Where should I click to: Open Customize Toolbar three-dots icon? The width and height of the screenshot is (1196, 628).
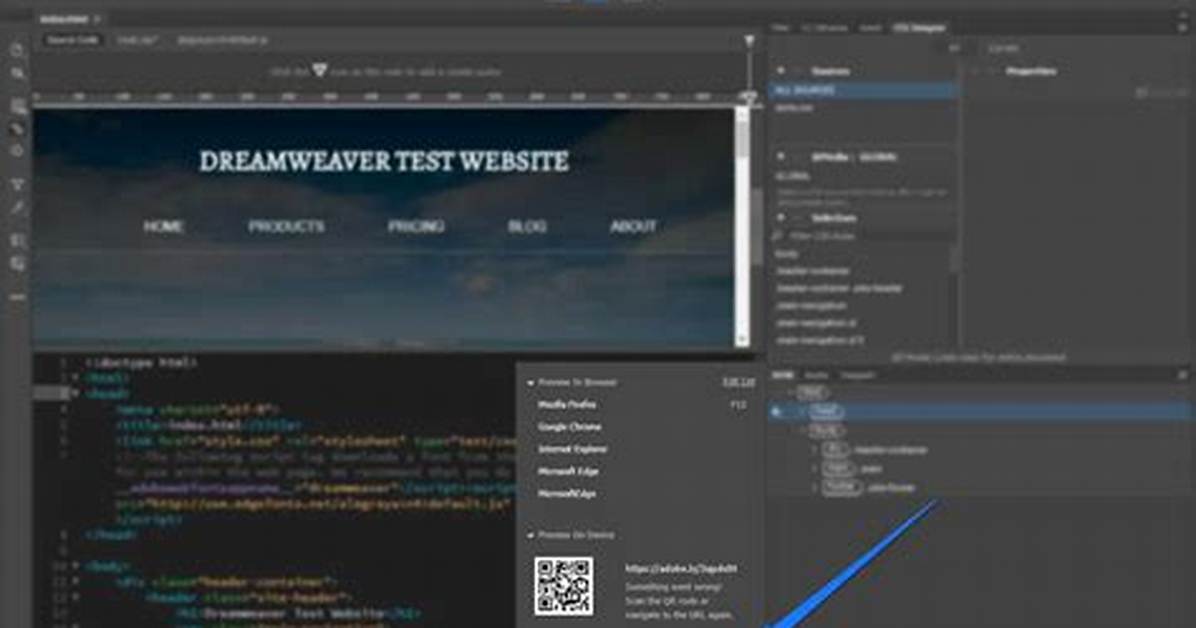[17, 297]
